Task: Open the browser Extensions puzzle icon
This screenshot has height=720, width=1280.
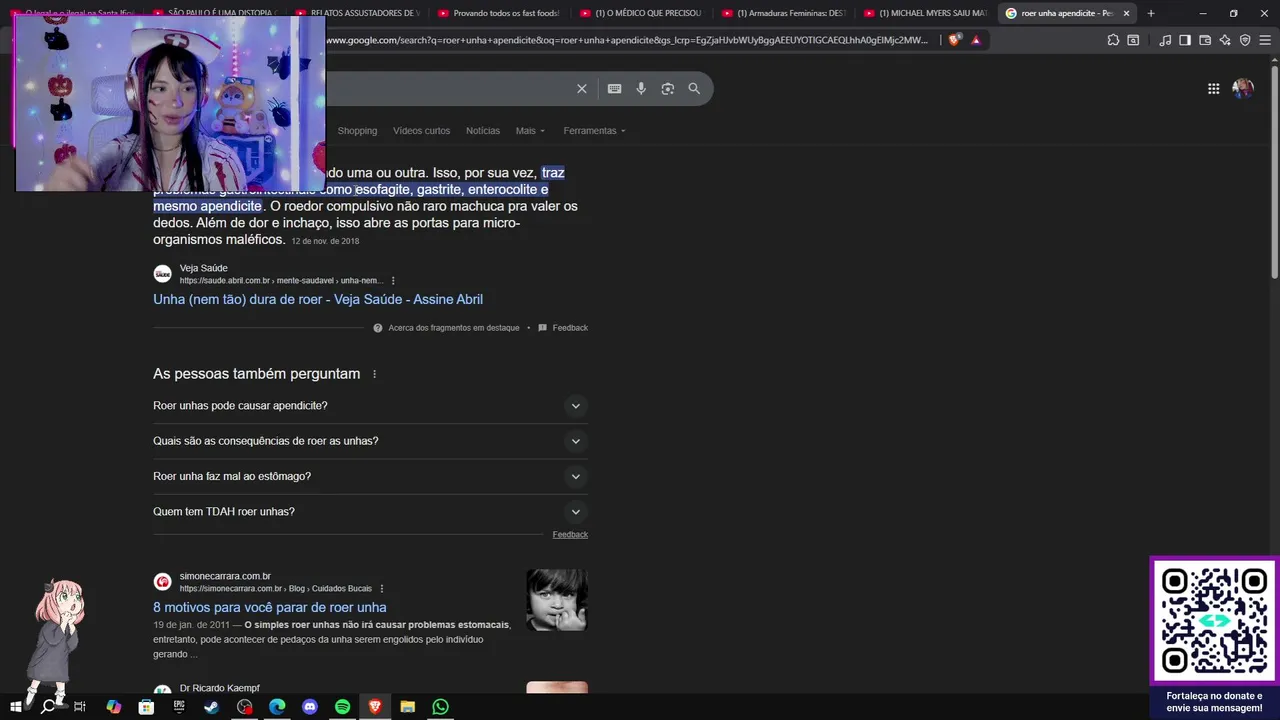Action: [x=1113, y=40]
